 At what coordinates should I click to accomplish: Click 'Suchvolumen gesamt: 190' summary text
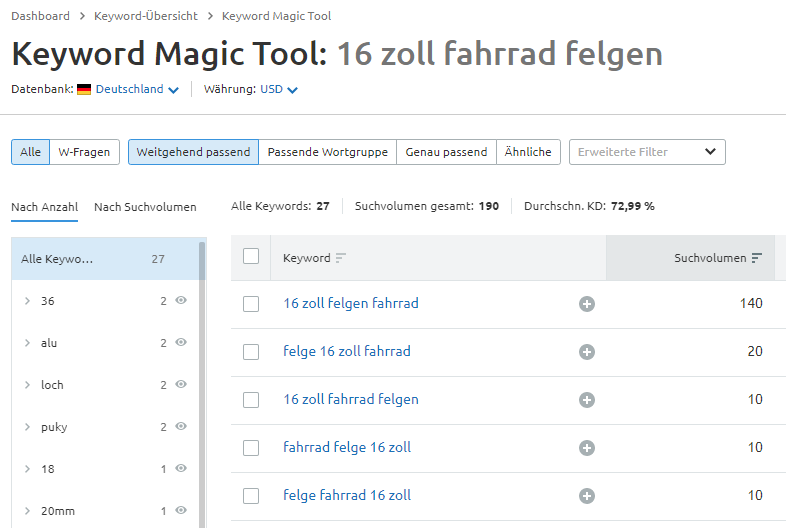pyautogui.click(x=427, y=206)
